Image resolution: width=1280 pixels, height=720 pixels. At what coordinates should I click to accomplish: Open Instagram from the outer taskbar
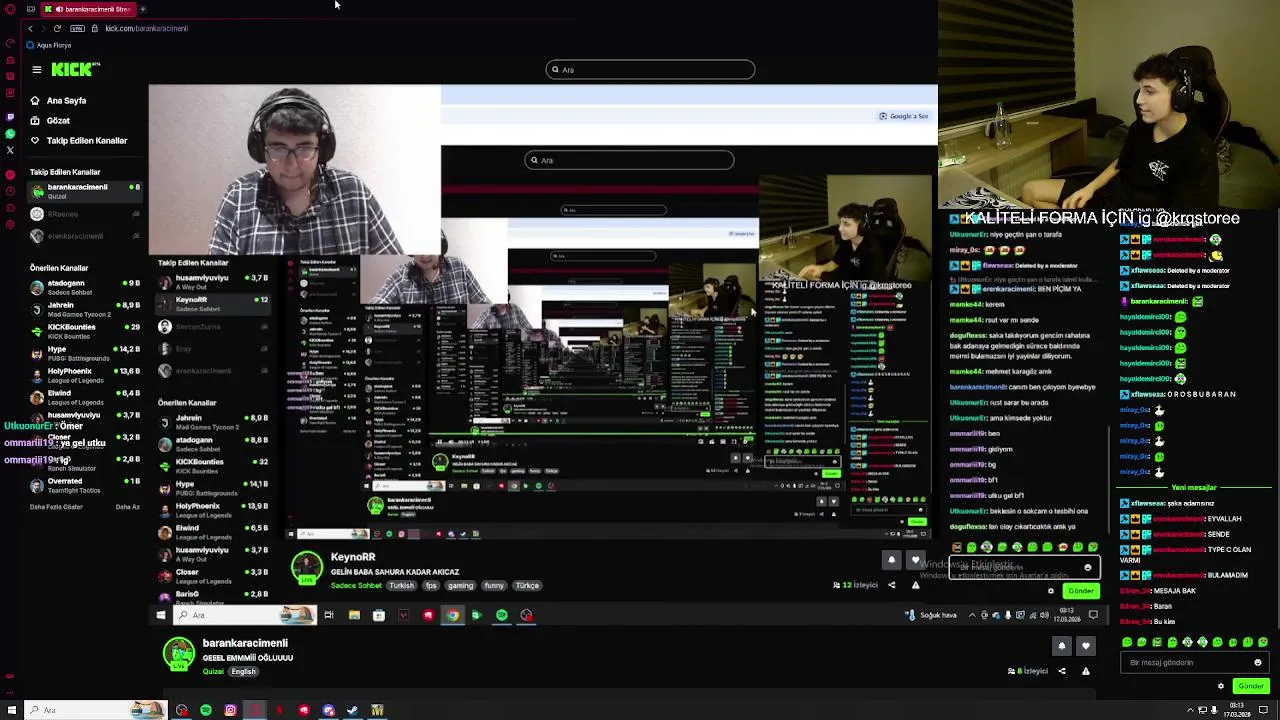pos(230,710)
